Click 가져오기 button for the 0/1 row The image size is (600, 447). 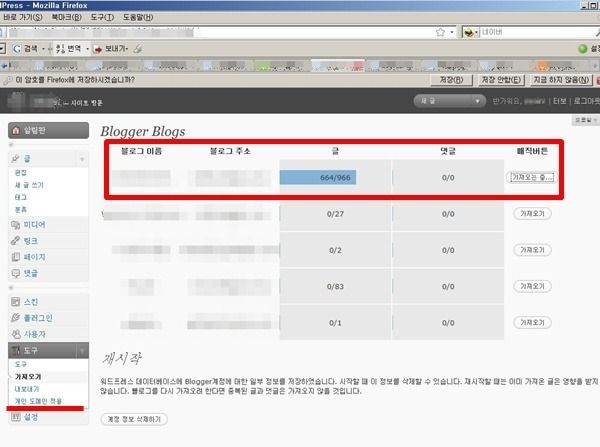tap(532, 323)
